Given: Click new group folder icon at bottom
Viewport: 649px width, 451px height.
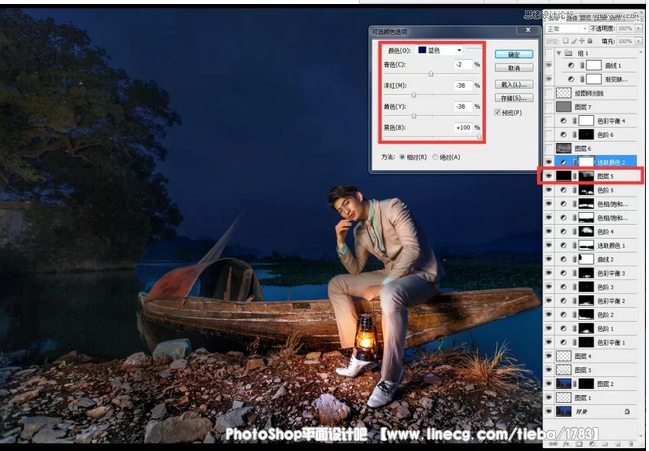Looking at the screenshot, I should tap(604, 444).
